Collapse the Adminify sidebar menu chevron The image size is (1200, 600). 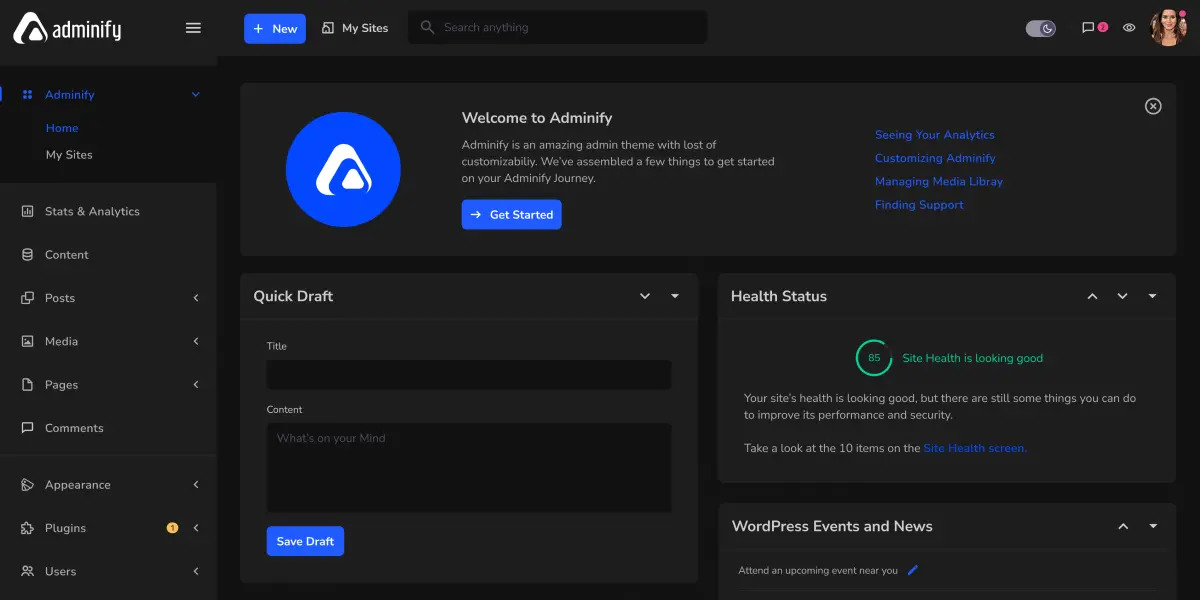pyautogui.click(x=196, y=95)
